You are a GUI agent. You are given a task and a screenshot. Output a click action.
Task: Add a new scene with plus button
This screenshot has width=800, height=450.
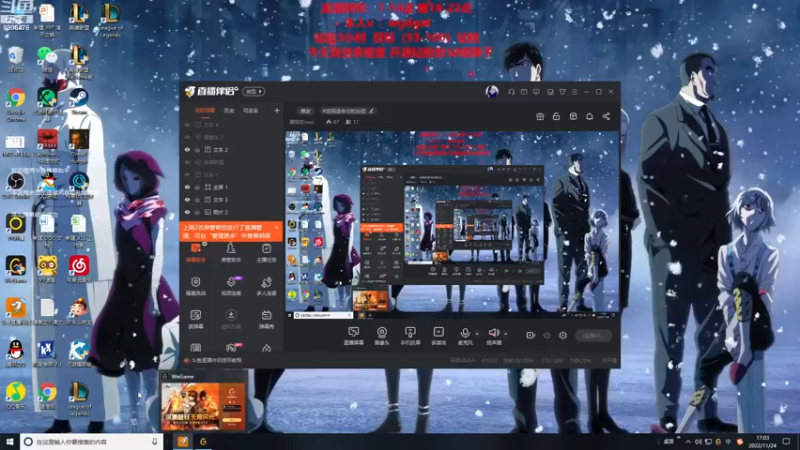(277, 110)
